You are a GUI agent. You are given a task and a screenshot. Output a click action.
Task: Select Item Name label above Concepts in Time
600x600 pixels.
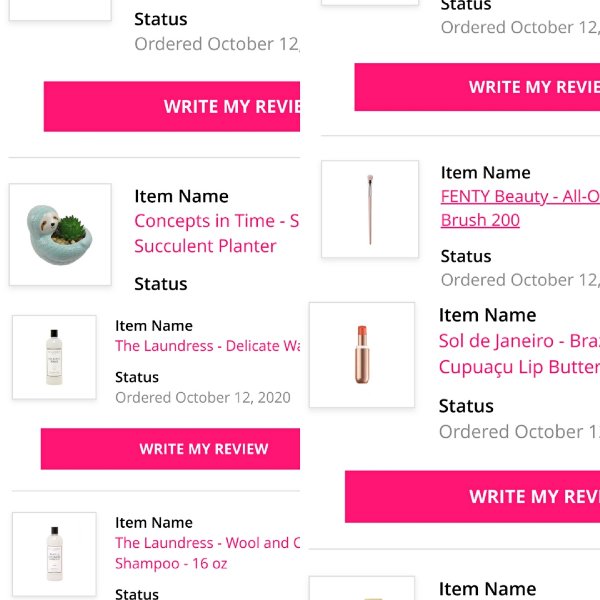[181, 196]
